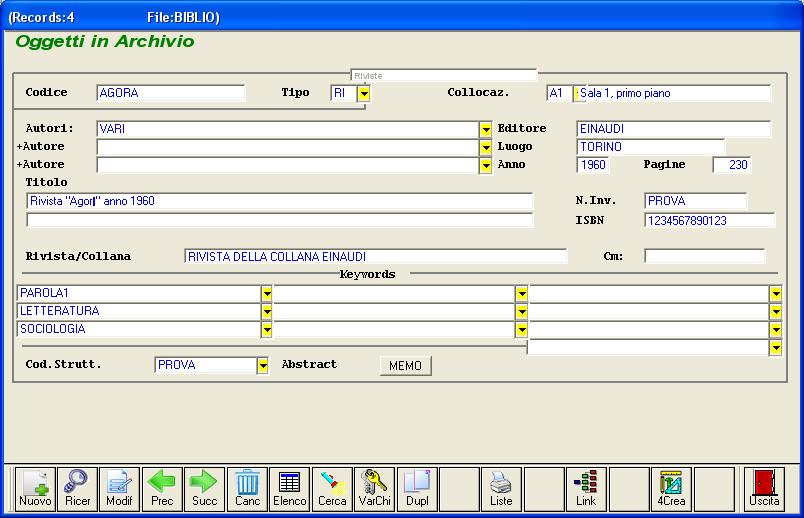804x518 pixels.
Task: Click the N.Inv. field PROVA
Action: click(x=695, y=201)
